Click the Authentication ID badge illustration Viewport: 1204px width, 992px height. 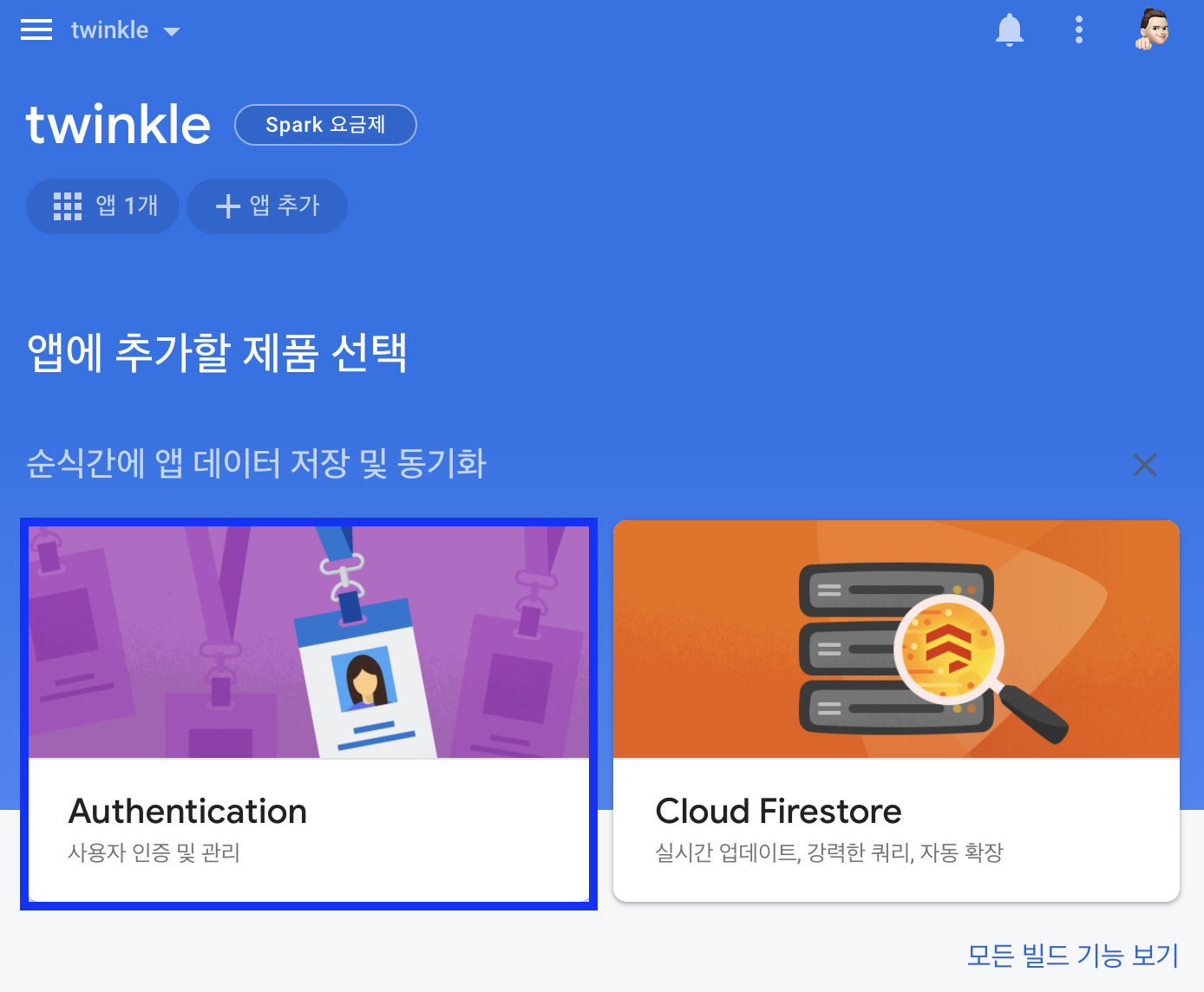[x=309, y=642]
